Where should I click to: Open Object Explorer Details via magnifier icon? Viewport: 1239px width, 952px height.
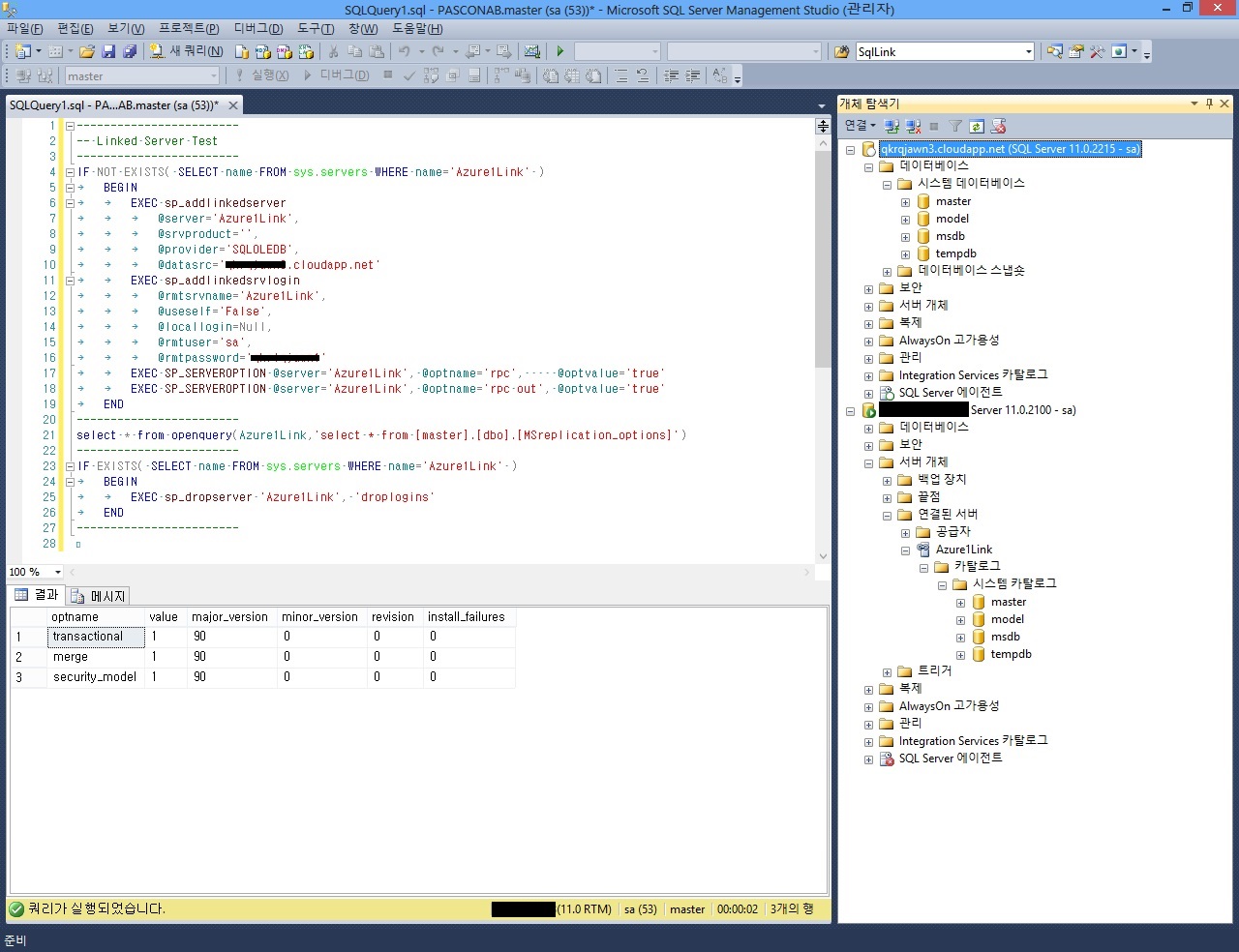[1055, 51]
